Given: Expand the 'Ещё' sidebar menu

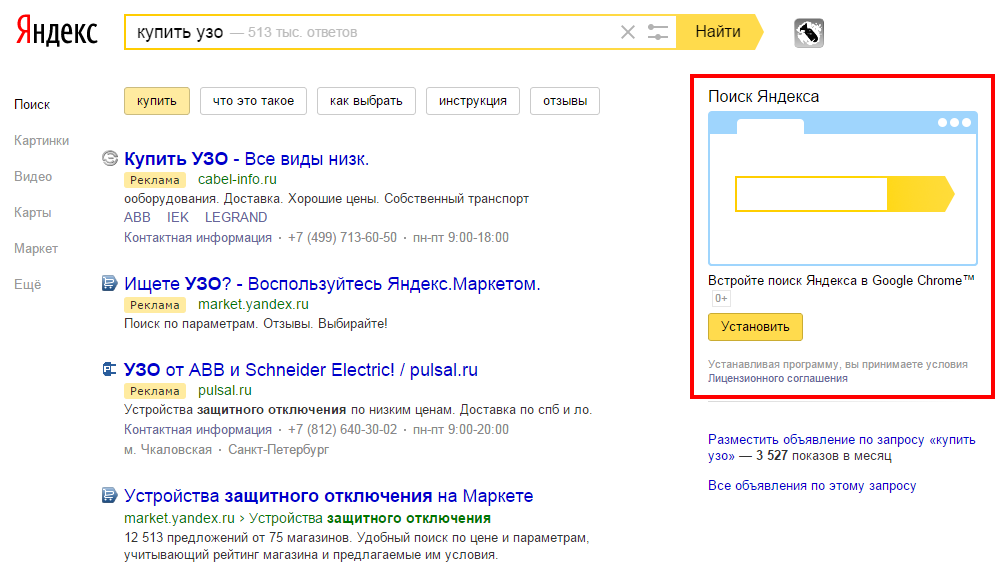Looking at the screenshot, I should pyautogui.click(x=28, y=284).
